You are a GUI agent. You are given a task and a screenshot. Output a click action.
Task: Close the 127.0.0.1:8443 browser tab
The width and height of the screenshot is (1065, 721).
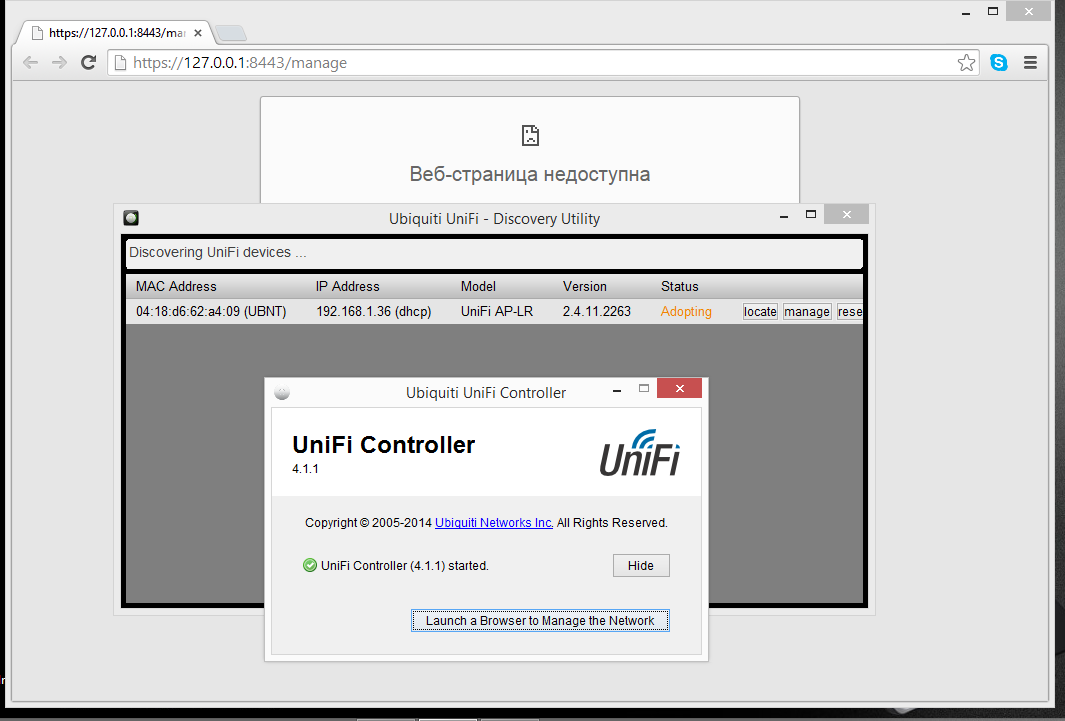point(198,33)
